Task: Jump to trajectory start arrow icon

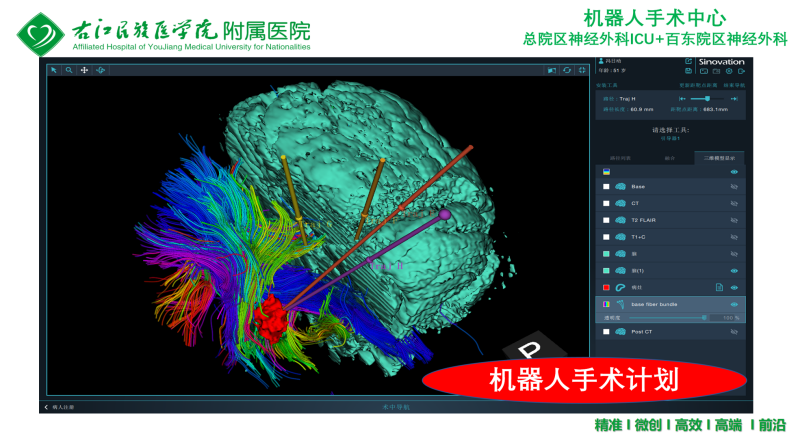Action: (x=682, y=99)
